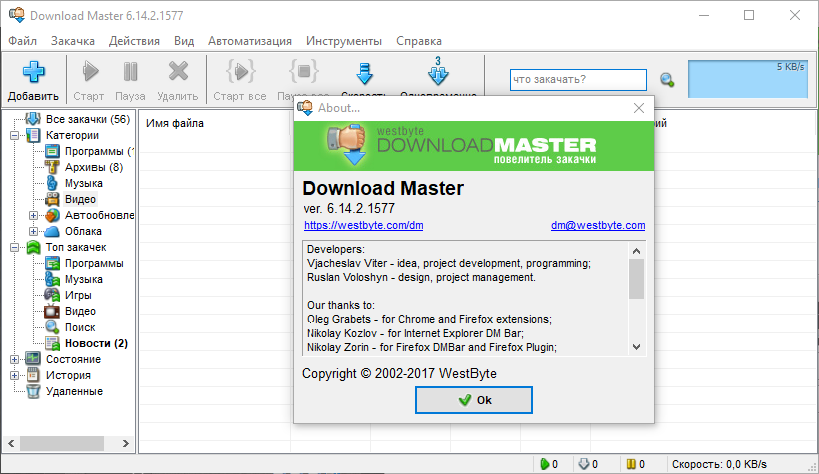Click Ok button in About dialog

click(x=474, y=400)
